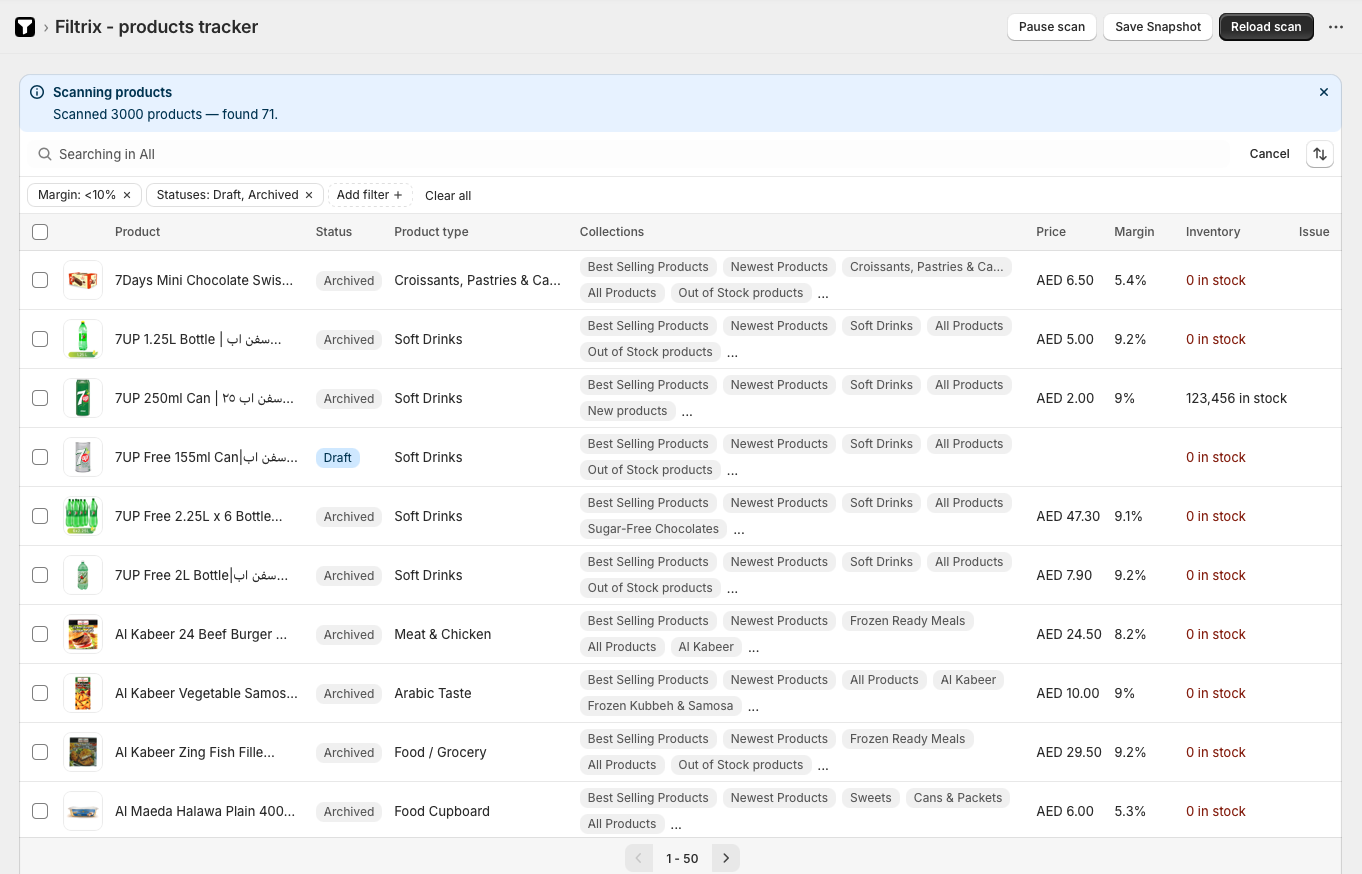1362x874 pixels.
Task: Expand more collections for Al Kabeer Beef Burger
Action: 754,648
